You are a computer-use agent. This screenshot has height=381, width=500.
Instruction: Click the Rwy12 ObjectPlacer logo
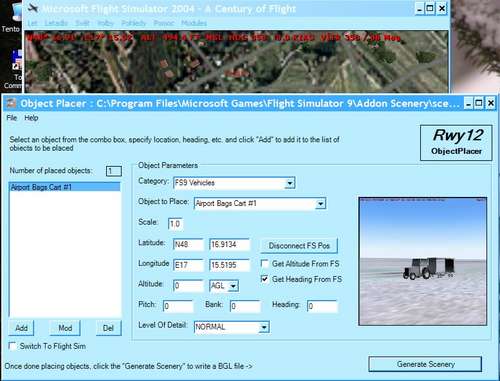(x=456, y=143)
